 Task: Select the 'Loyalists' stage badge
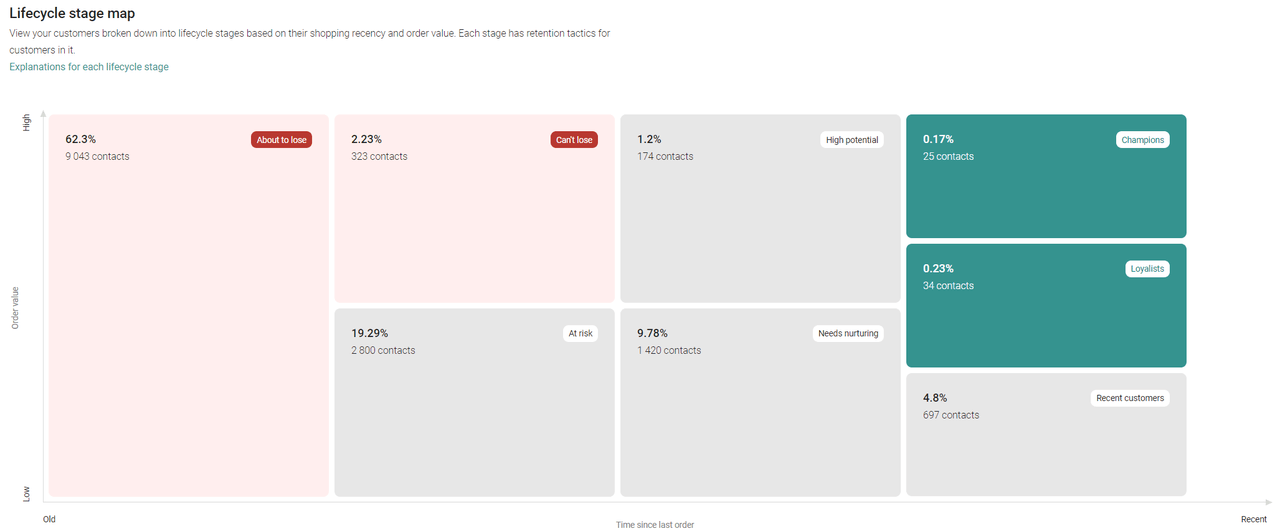click(x=1146, y=269)
